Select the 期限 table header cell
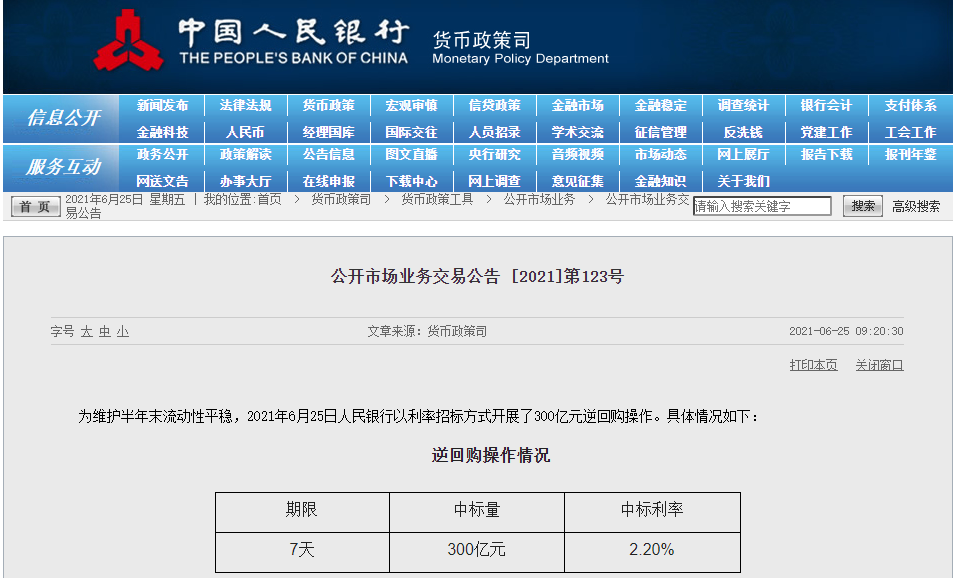The image size is (955, 578). [x=302, y=512]
